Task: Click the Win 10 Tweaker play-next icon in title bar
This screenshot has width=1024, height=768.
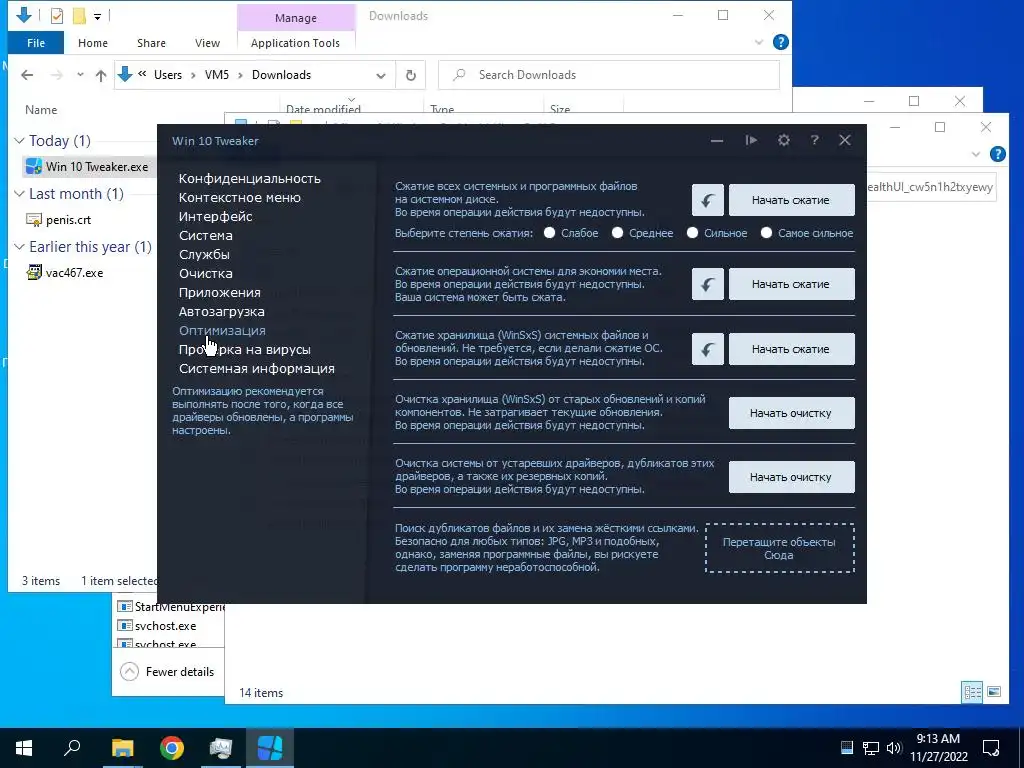Action: pyautogui.click(x=751, y=140)
